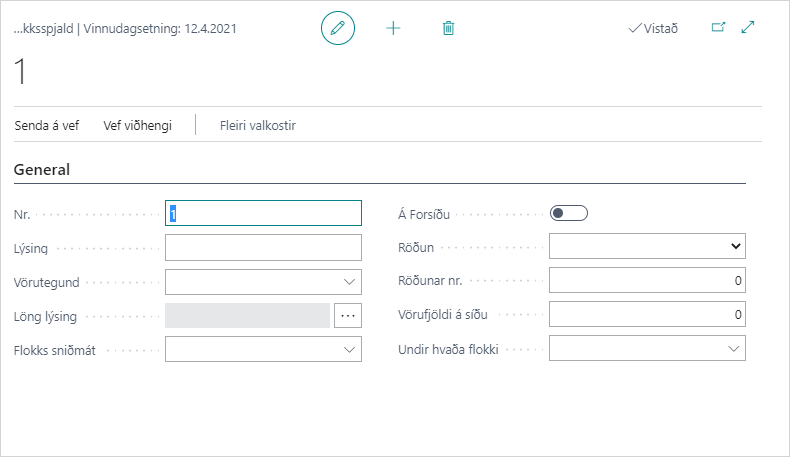This screenshot has width=790, height=457.
Task: Open card in new window icon
Action: tap(718, 28)
